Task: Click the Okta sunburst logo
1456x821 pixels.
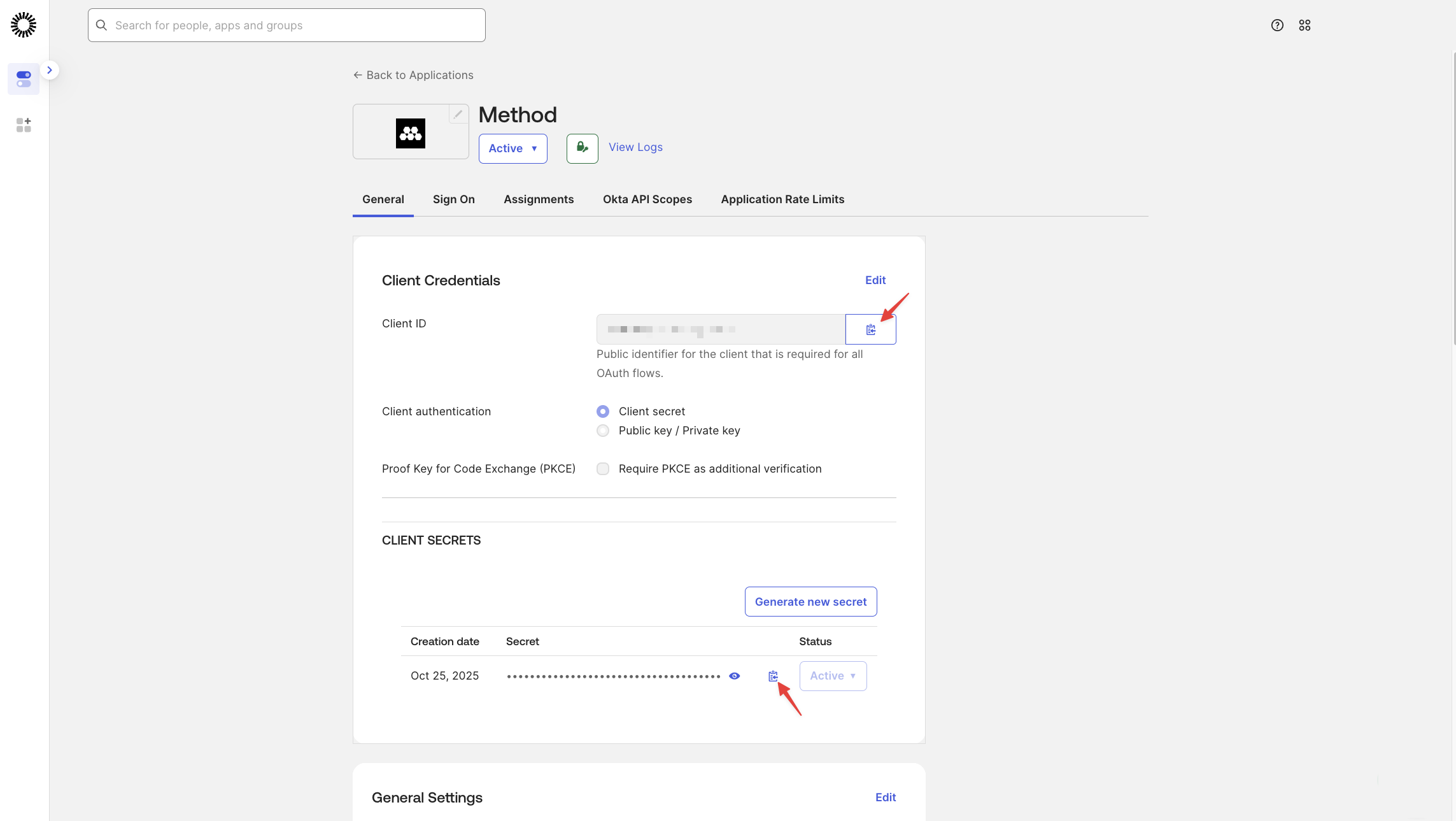Action: pyautogui.click(x=24, y=25)
